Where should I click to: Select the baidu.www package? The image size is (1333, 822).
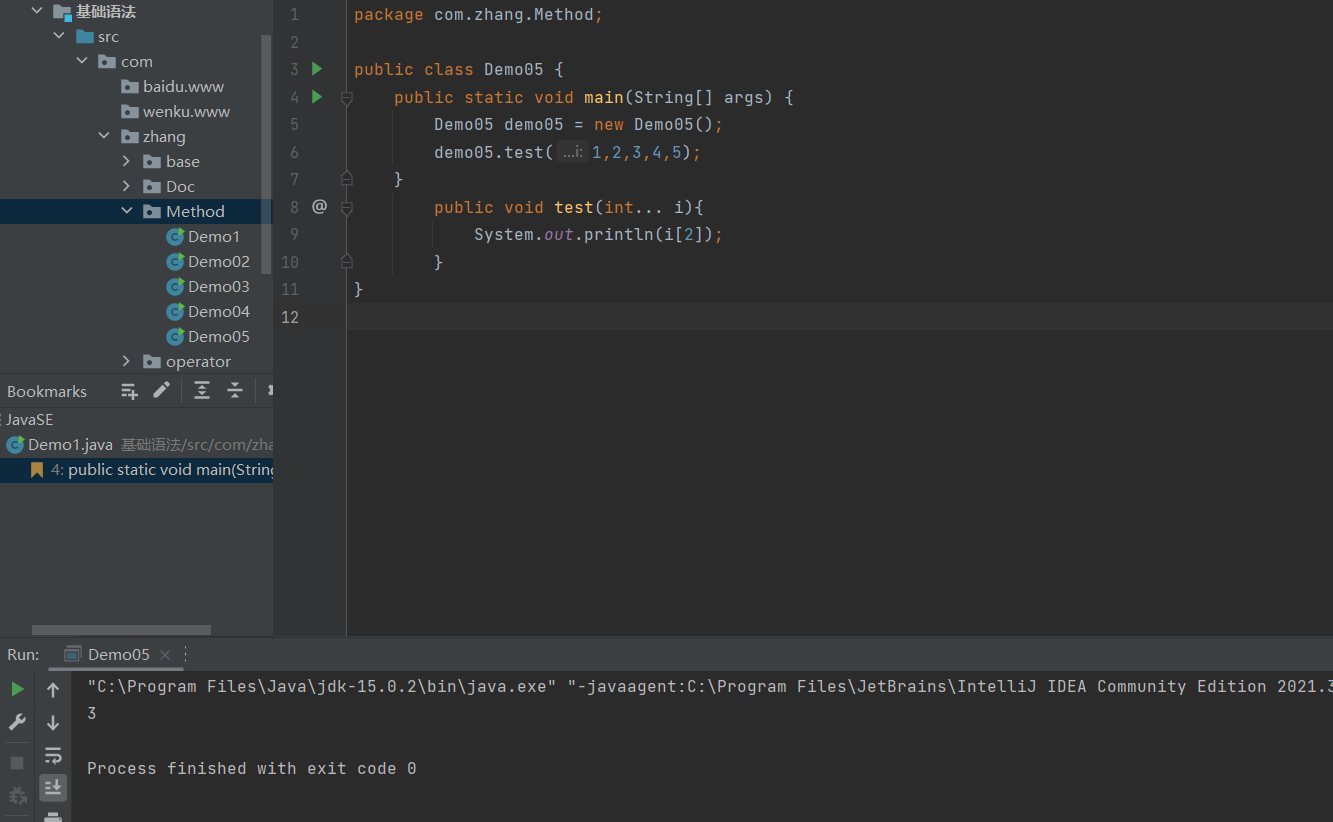point(183,86)
